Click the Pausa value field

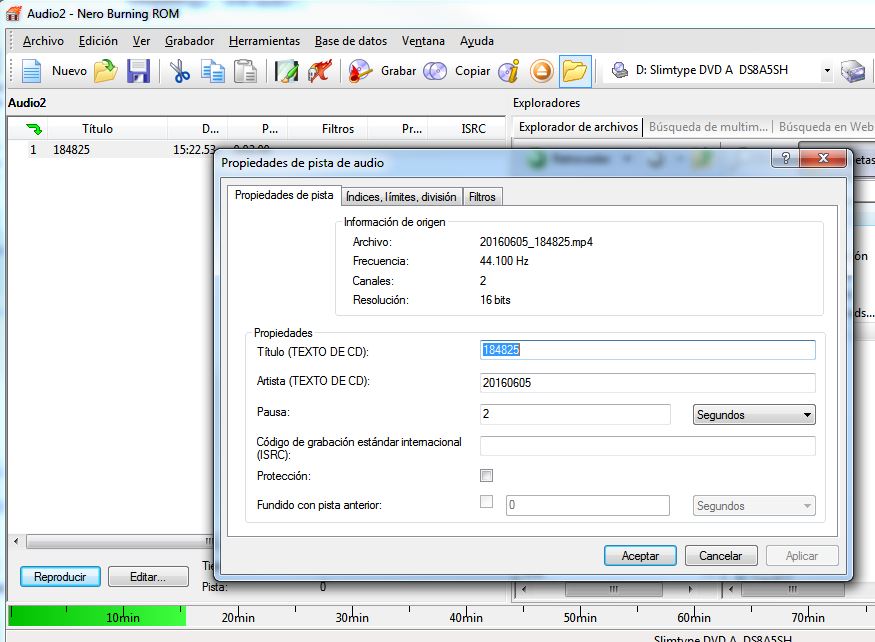click(575, 414)
